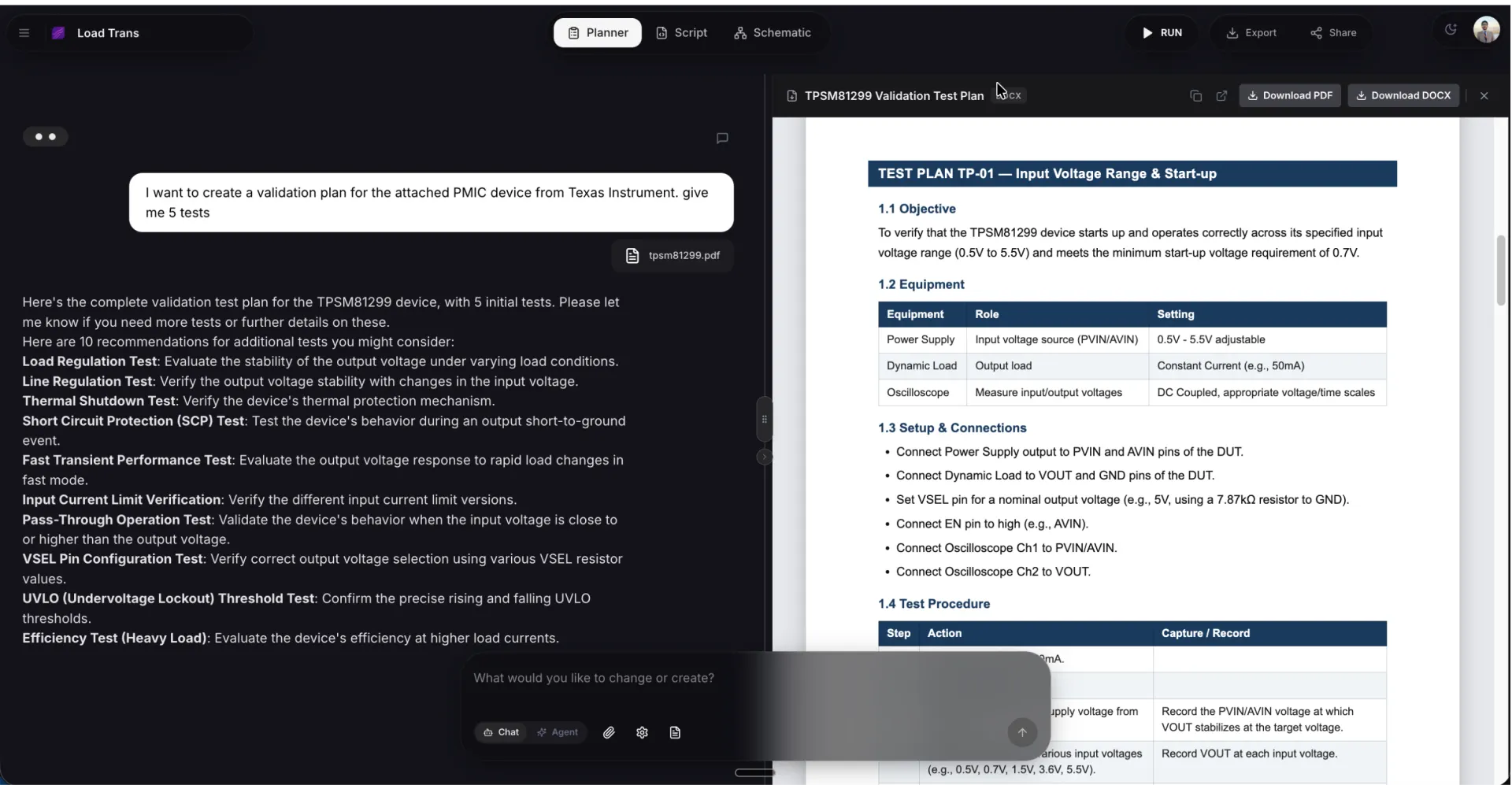Click the docx badge next to document title
Viewport: 1512px width, 785px height.
(x=1010, y=95)
